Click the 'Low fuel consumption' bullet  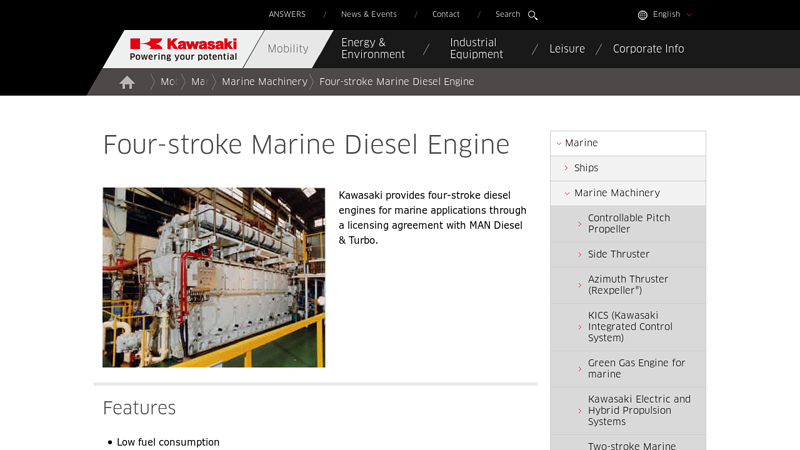(x=168, y=442)
